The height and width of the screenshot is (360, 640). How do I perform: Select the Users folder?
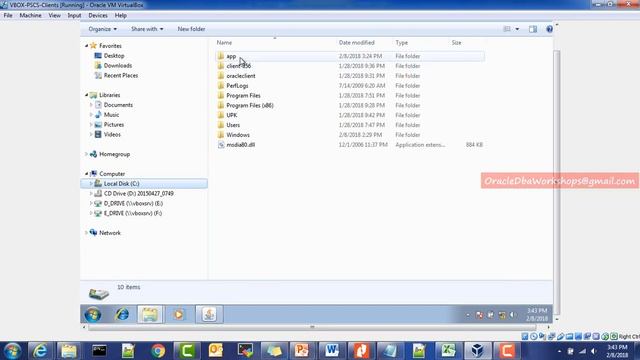233,125
